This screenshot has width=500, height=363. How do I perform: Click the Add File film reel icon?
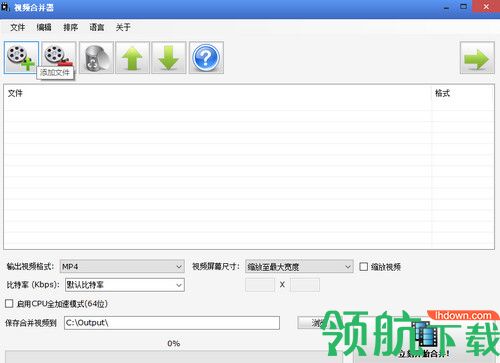point(21,57)
